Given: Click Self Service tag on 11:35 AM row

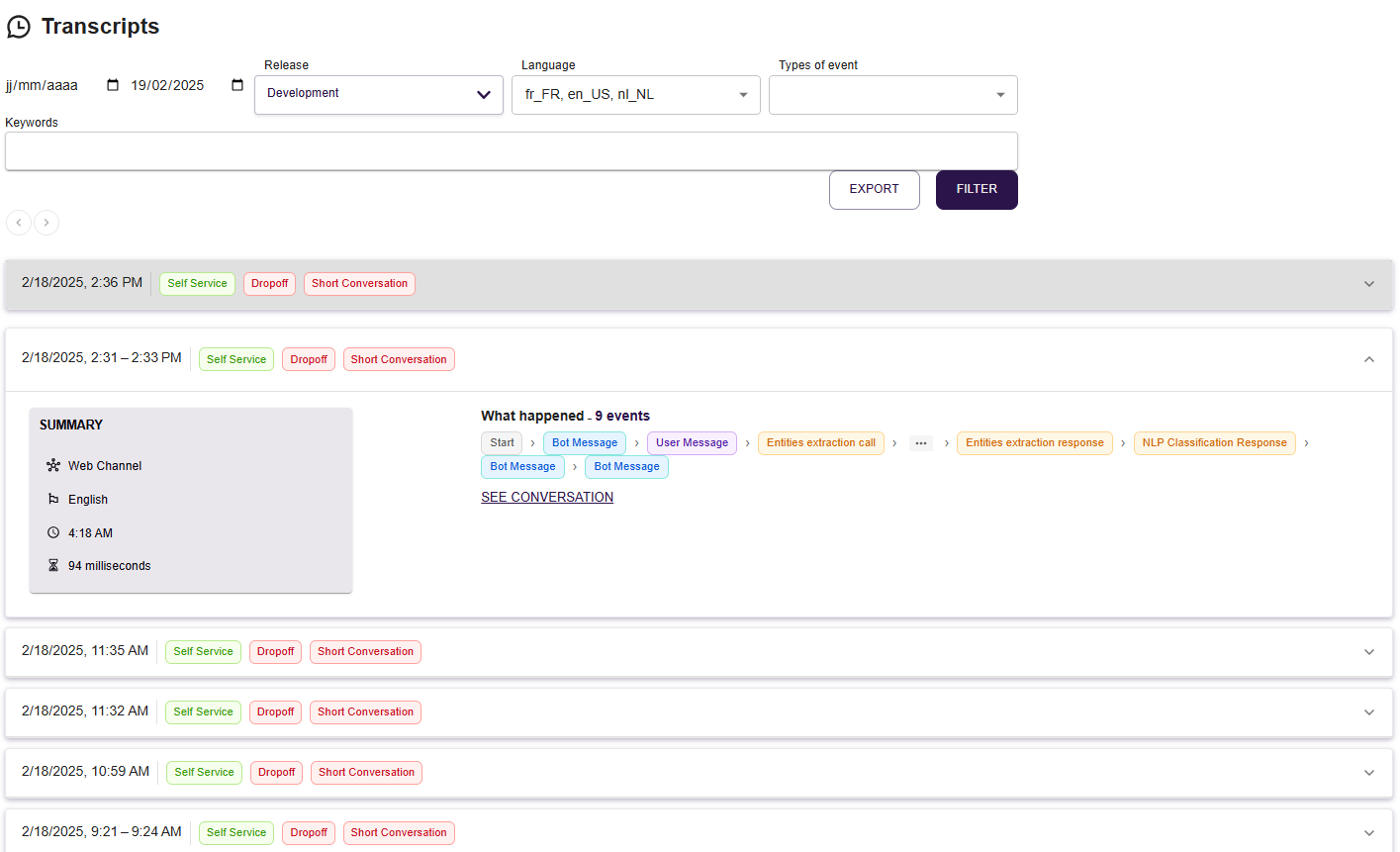Looking at the screenshot, I should click(x=203, y=652).
